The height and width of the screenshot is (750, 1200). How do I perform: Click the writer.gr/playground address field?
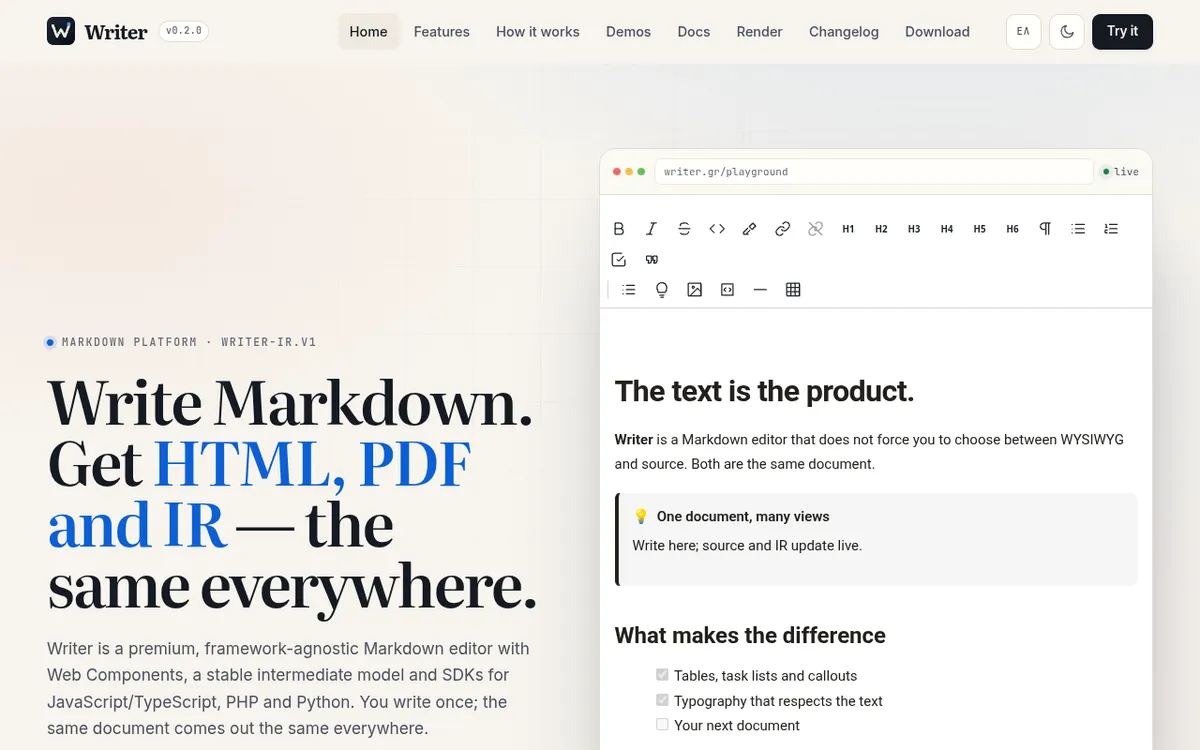[x=873, y=172]
